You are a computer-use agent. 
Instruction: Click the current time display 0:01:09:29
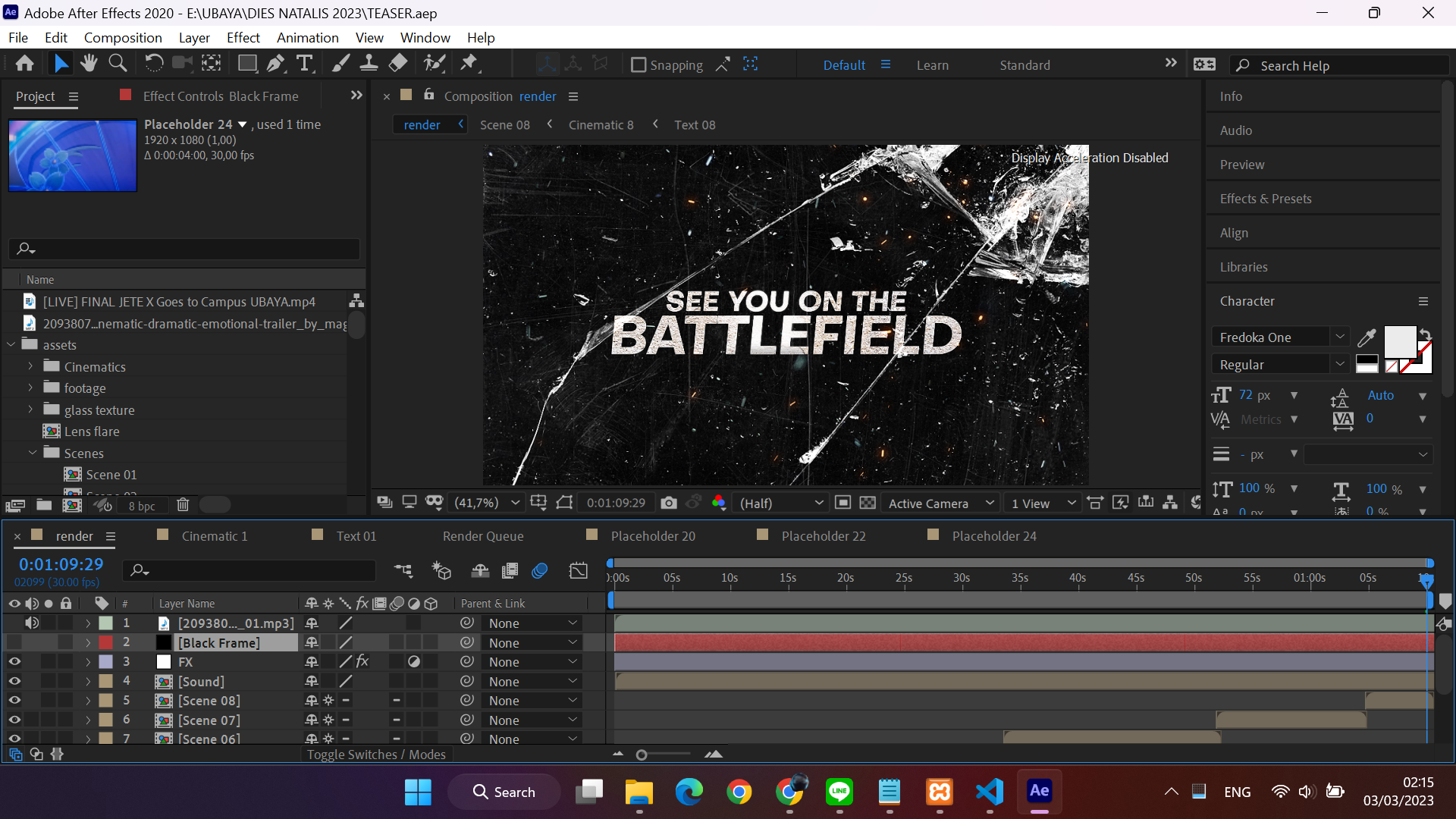point(61,564)
